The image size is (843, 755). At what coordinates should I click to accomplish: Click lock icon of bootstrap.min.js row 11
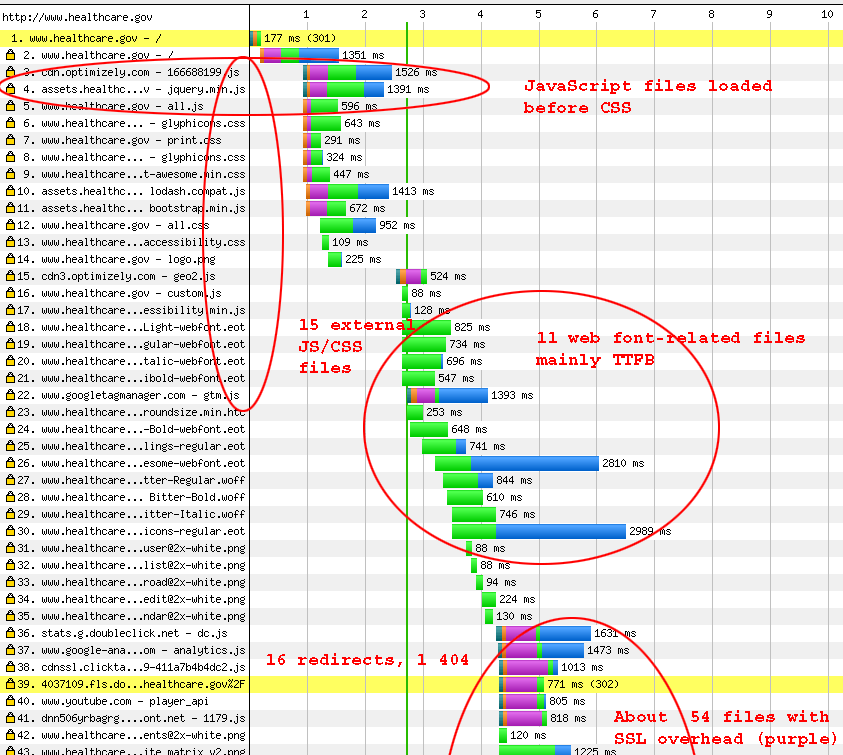click(x=10, y=208)
